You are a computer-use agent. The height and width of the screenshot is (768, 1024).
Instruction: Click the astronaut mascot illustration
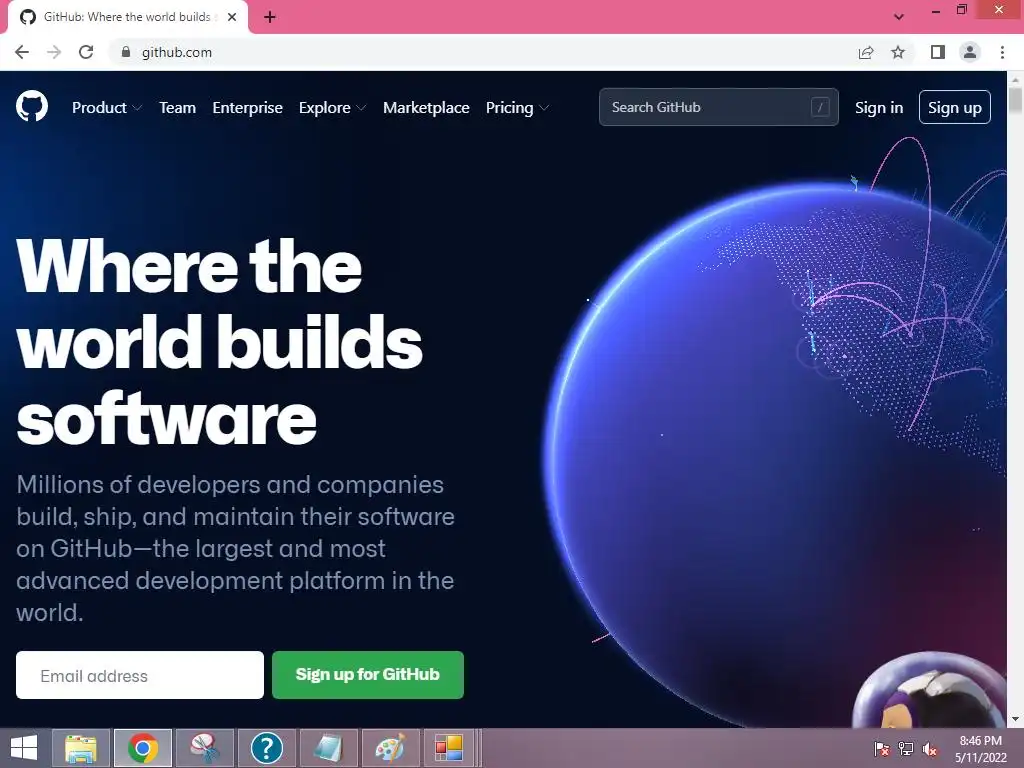coord(929,691)
